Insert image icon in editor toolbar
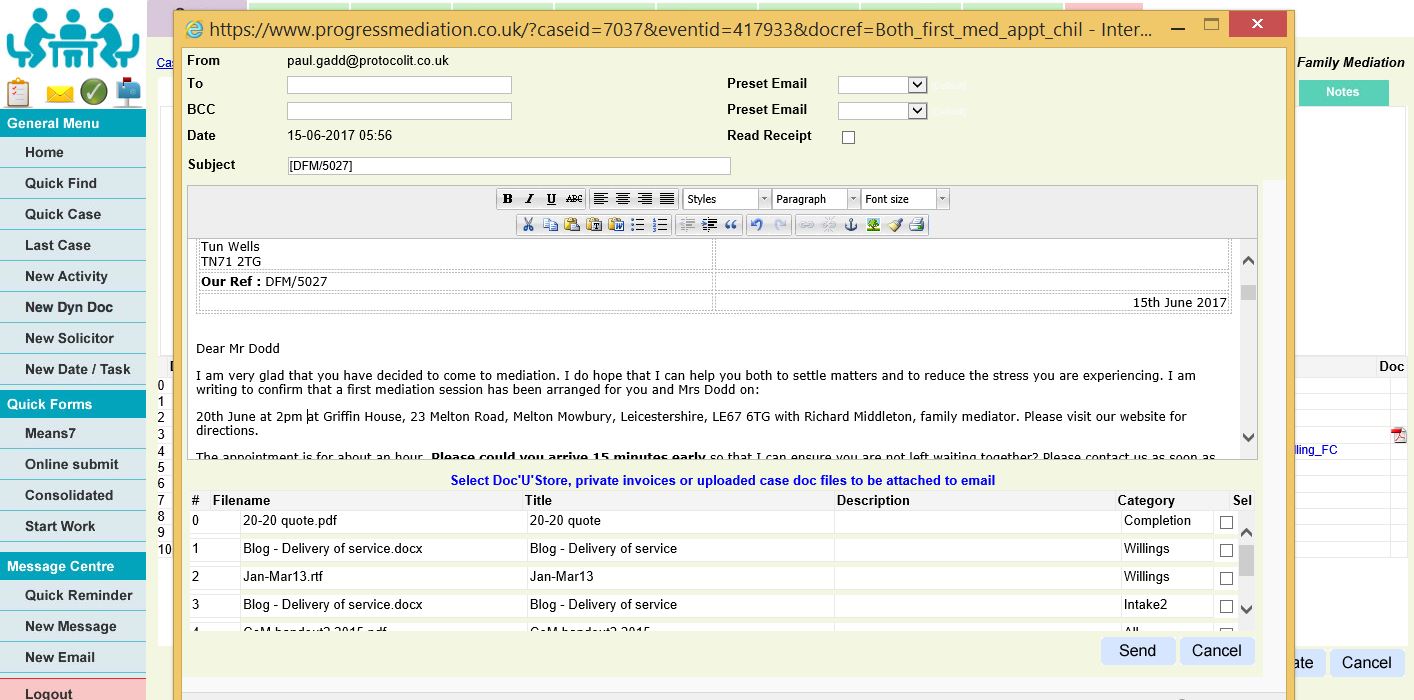The height and width of the screenshot is (700, 1414). click(873, 225)
